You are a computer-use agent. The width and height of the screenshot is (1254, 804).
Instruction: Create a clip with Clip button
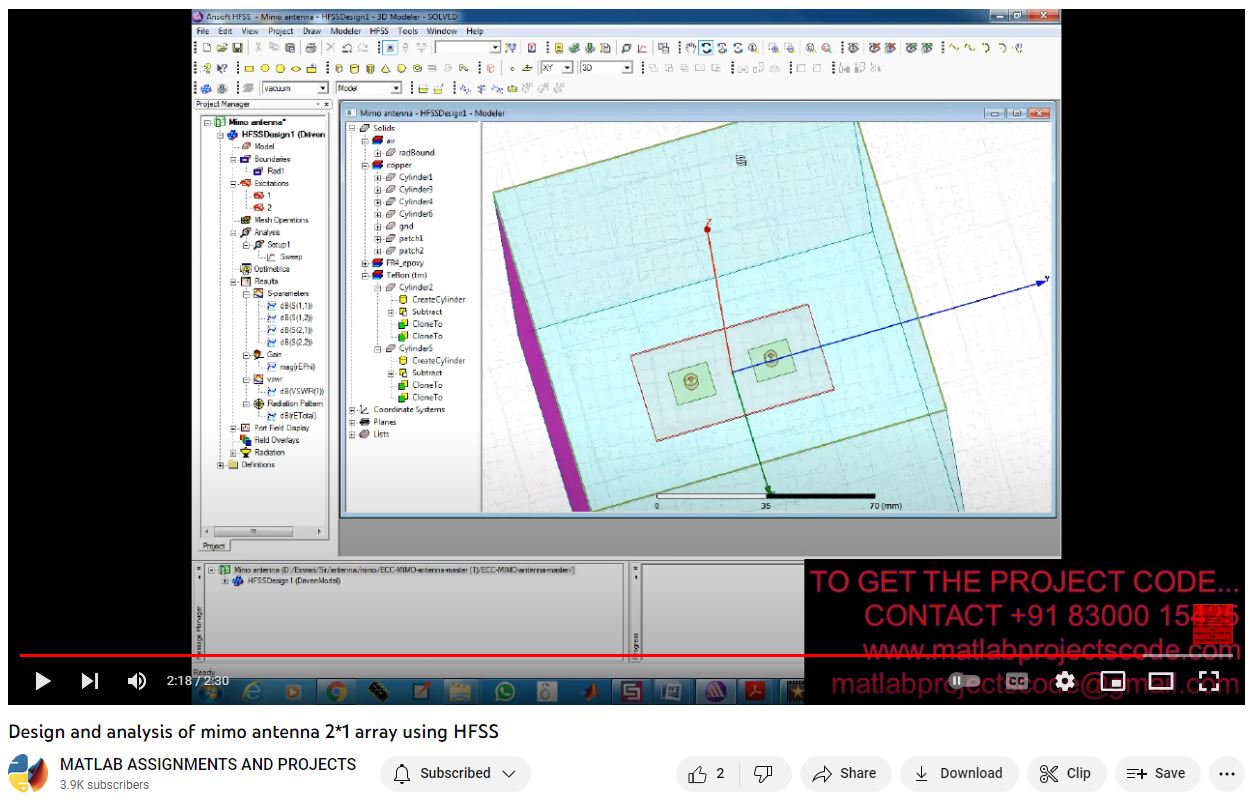pyautogui.click(x=1065, y=773)
